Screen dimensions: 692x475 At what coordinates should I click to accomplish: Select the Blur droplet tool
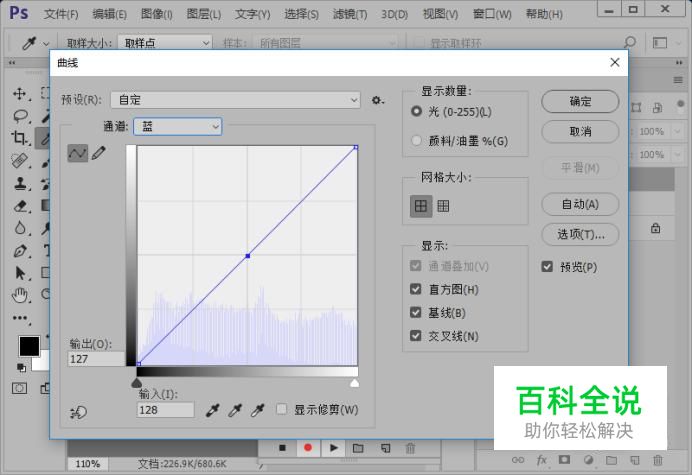tap(20, 228)
